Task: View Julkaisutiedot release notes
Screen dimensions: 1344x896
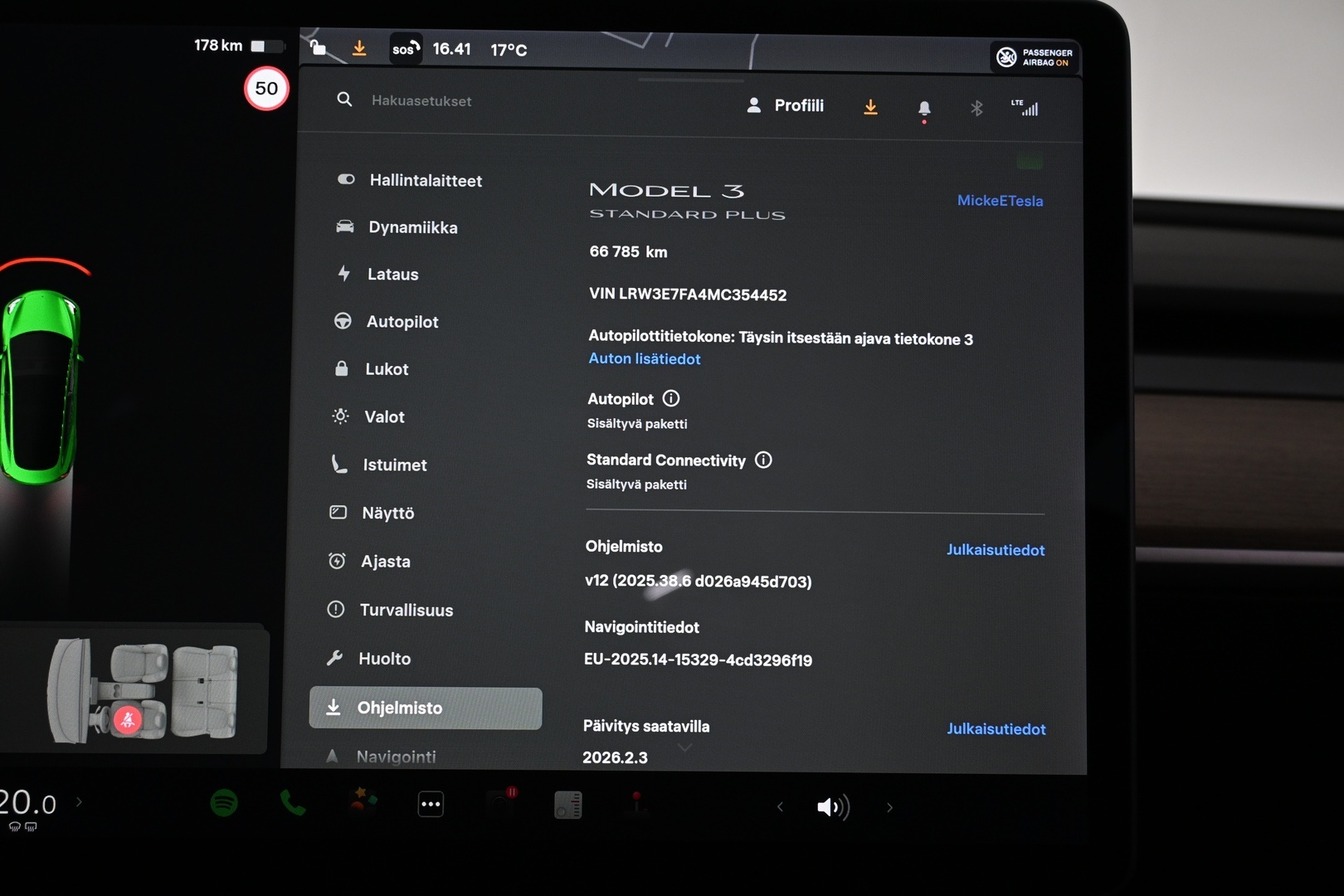Action: coord(996,549)
